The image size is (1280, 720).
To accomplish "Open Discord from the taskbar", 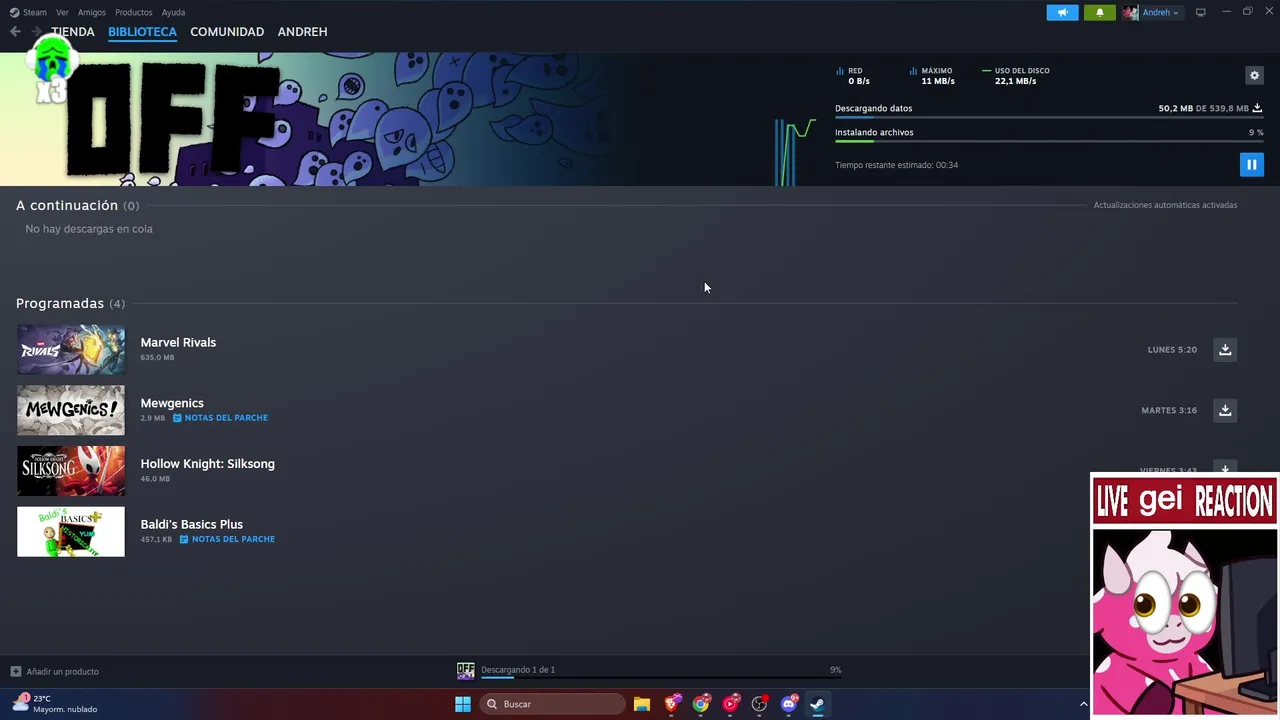I will [788, 704].
